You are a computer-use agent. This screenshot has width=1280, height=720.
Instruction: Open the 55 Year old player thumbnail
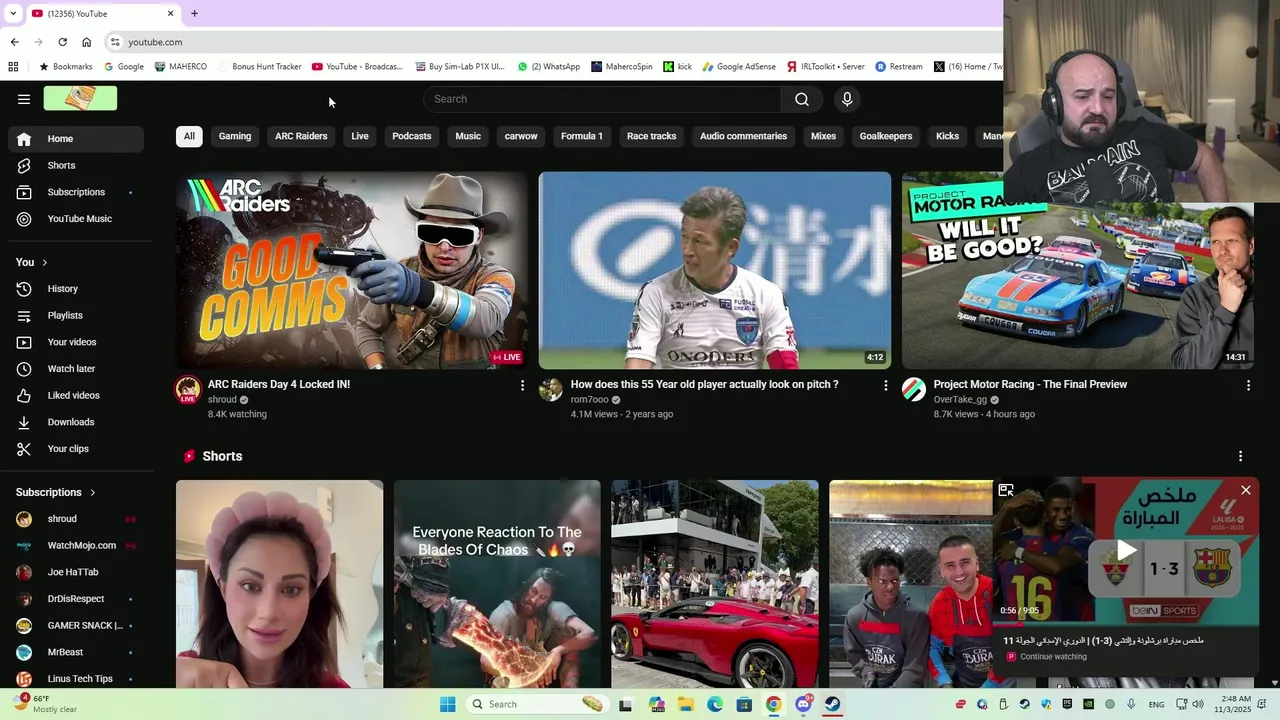[715, 270]
